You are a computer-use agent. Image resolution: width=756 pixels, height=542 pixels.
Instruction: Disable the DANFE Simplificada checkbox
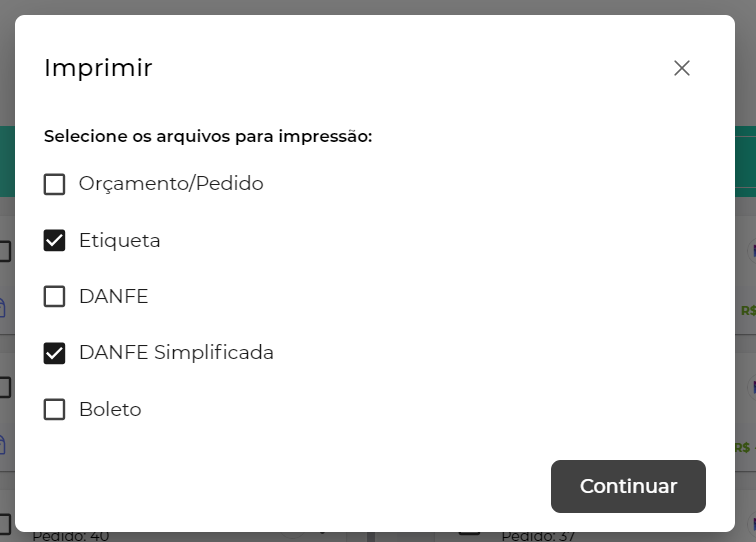coord(55,353)
